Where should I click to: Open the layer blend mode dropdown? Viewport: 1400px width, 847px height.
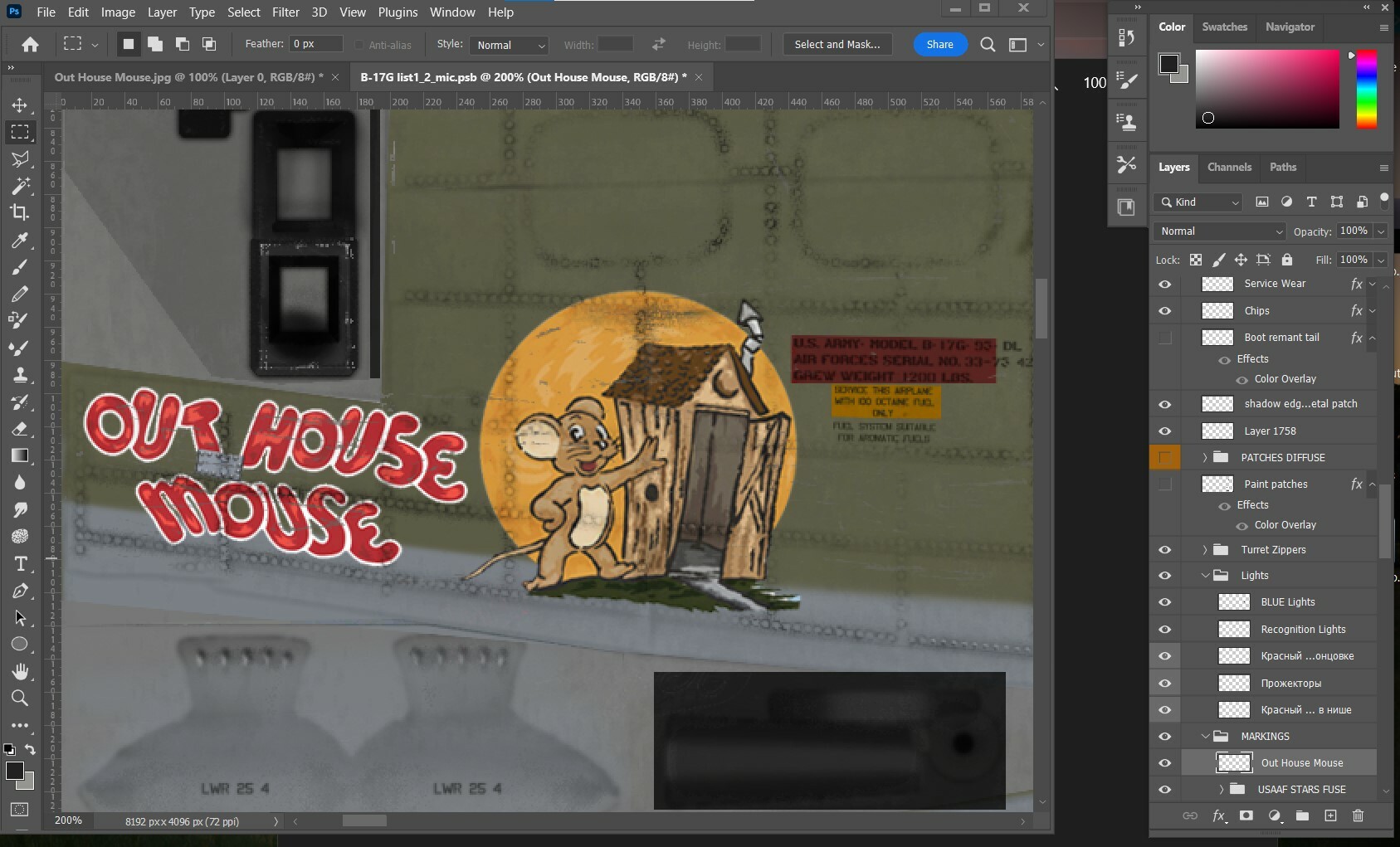1220,231
